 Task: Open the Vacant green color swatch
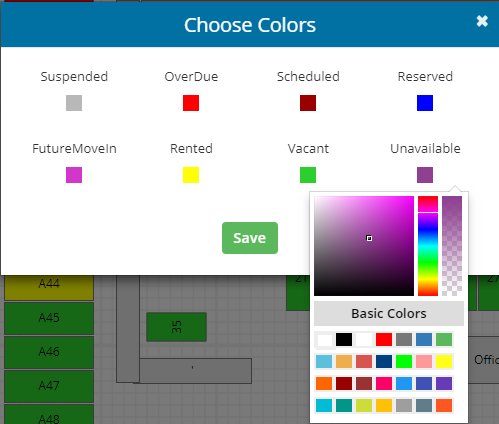[308, 175]
